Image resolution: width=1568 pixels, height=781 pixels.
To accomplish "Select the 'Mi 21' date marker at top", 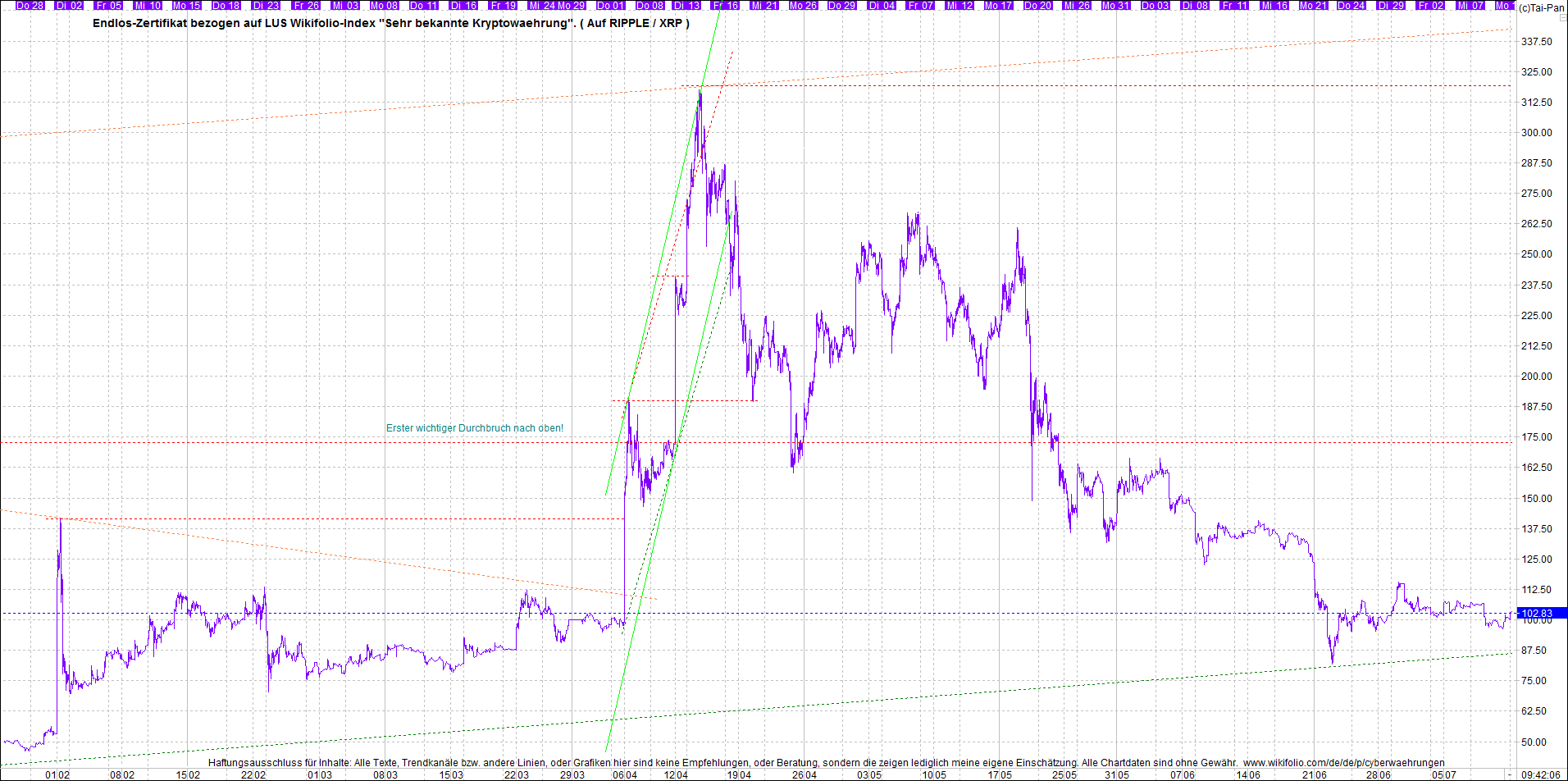I will point(764,6).
